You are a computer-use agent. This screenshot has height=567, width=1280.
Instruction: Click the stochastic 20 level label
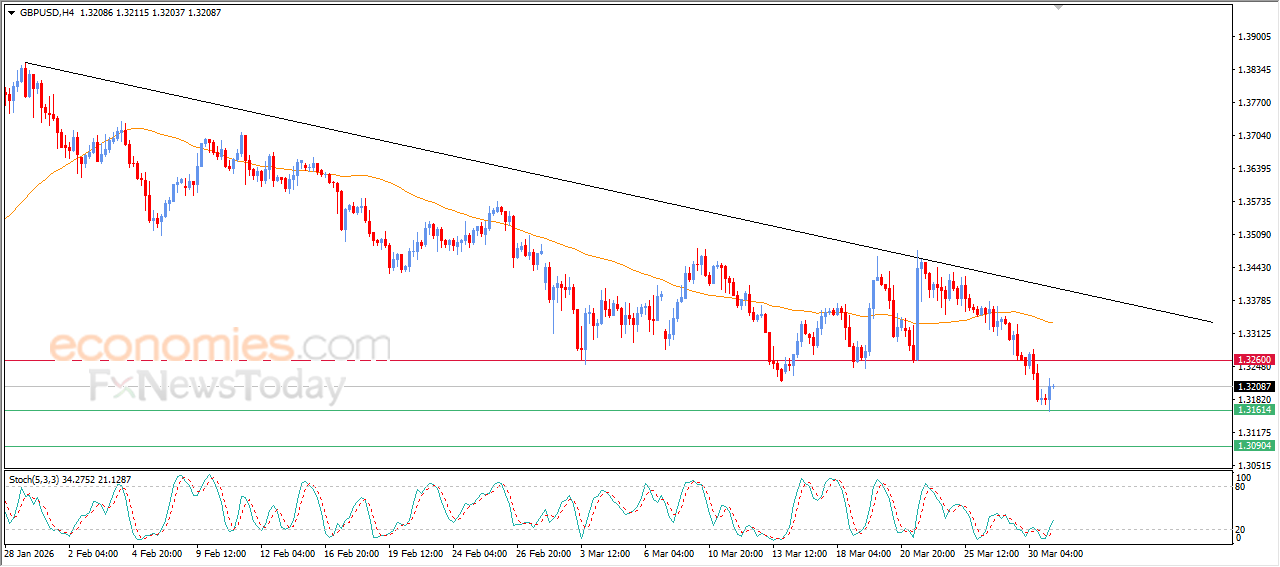[x=1241, y=529]
